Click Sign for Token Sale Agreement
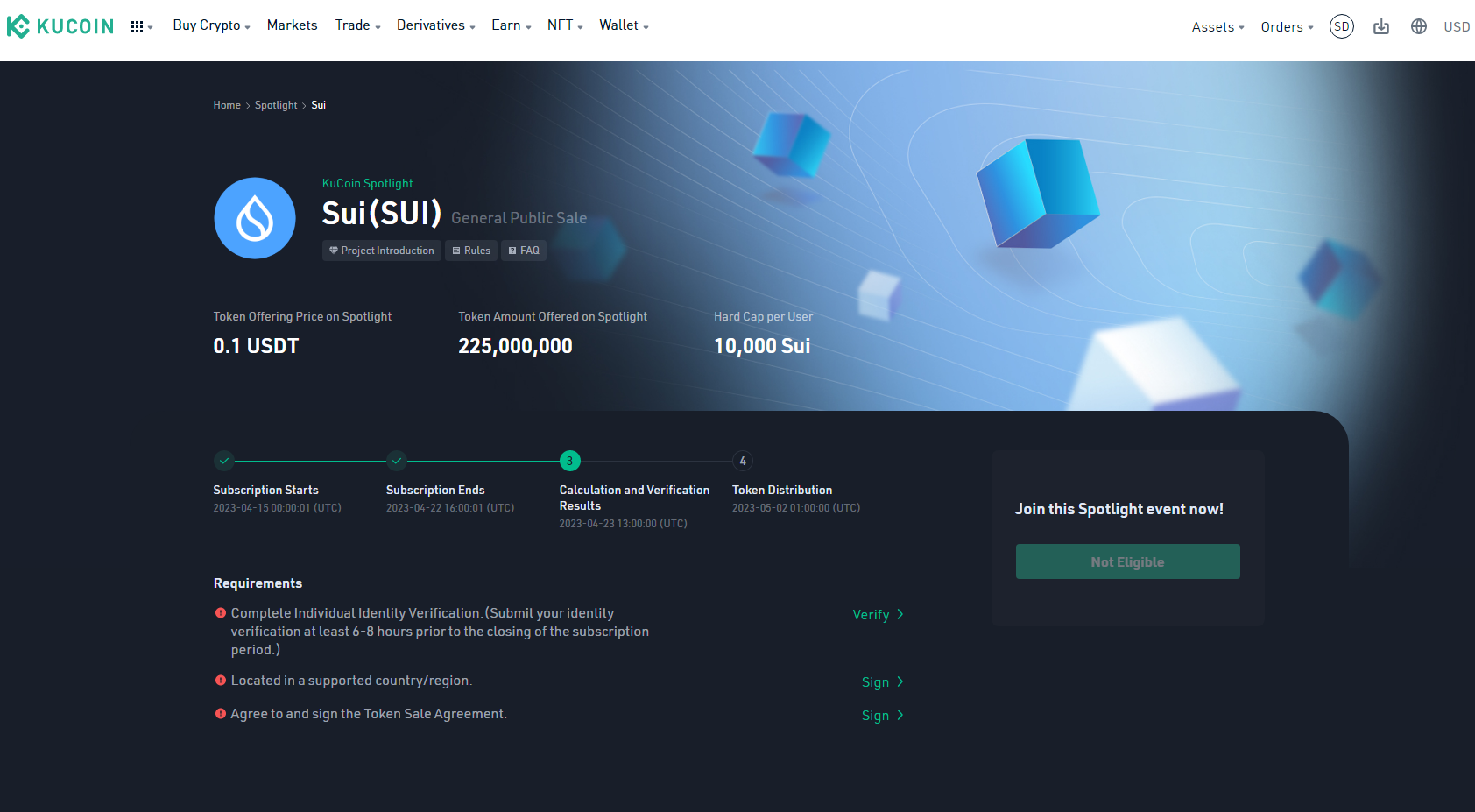This screenshot has height=812, width=1475. (x=882, y=716)
